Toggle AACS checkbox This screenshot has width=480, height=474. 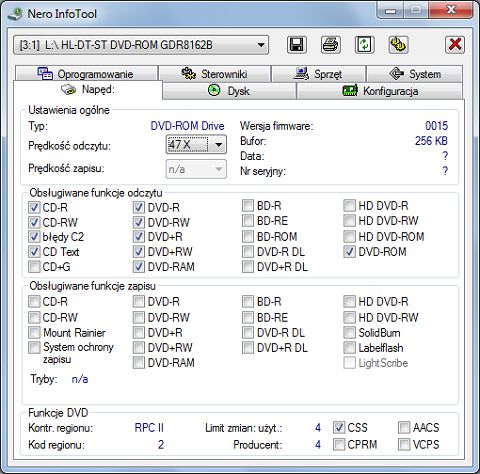pyautogui.click(x=404, y=428)
